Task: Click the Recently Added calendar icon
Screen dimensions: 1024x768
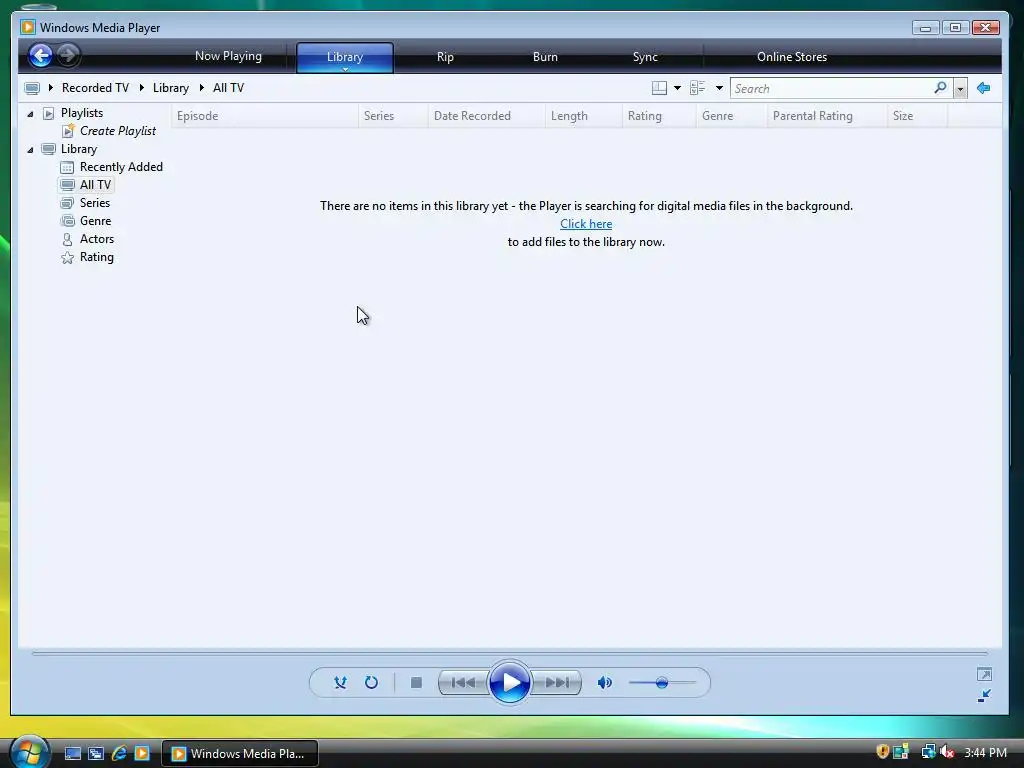Action: click(67, 168)
